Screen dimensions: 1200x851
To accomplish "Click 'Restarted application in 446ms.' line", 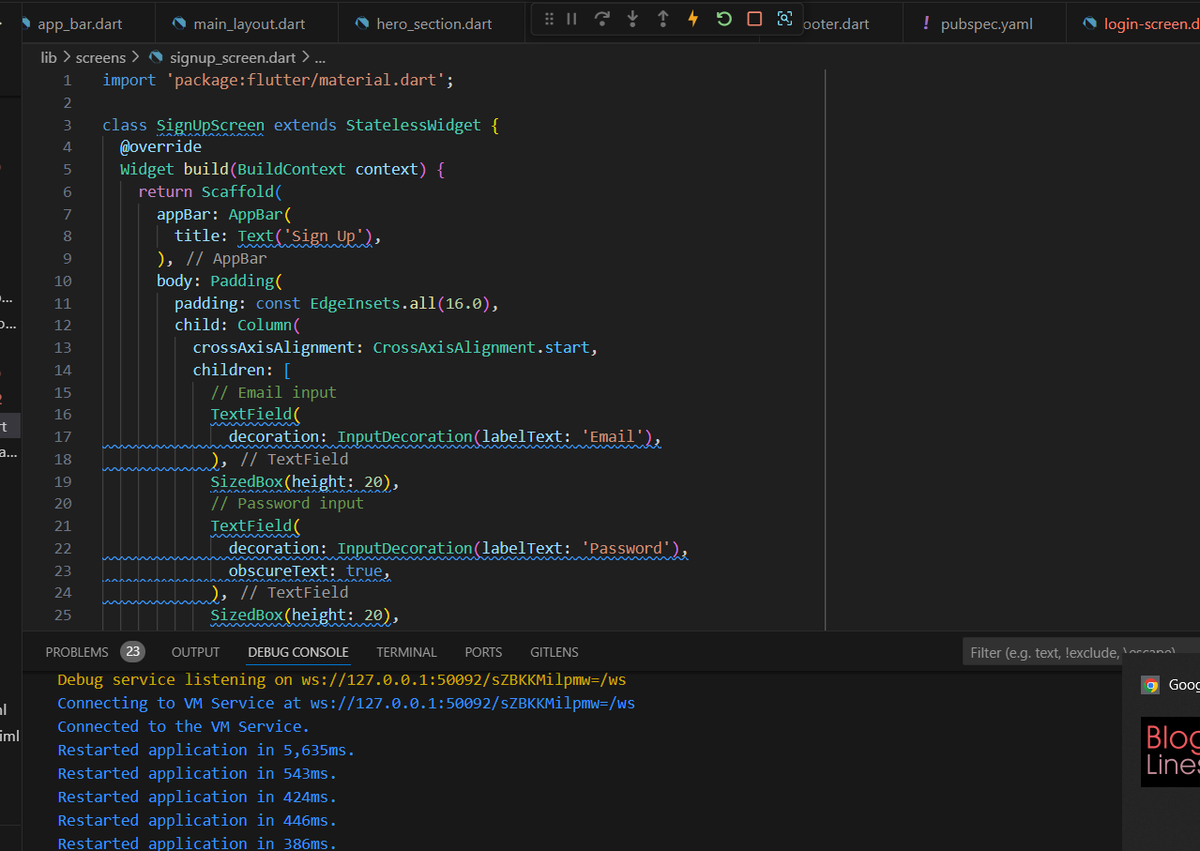I will pyautogui.click(x=197, y=820).
